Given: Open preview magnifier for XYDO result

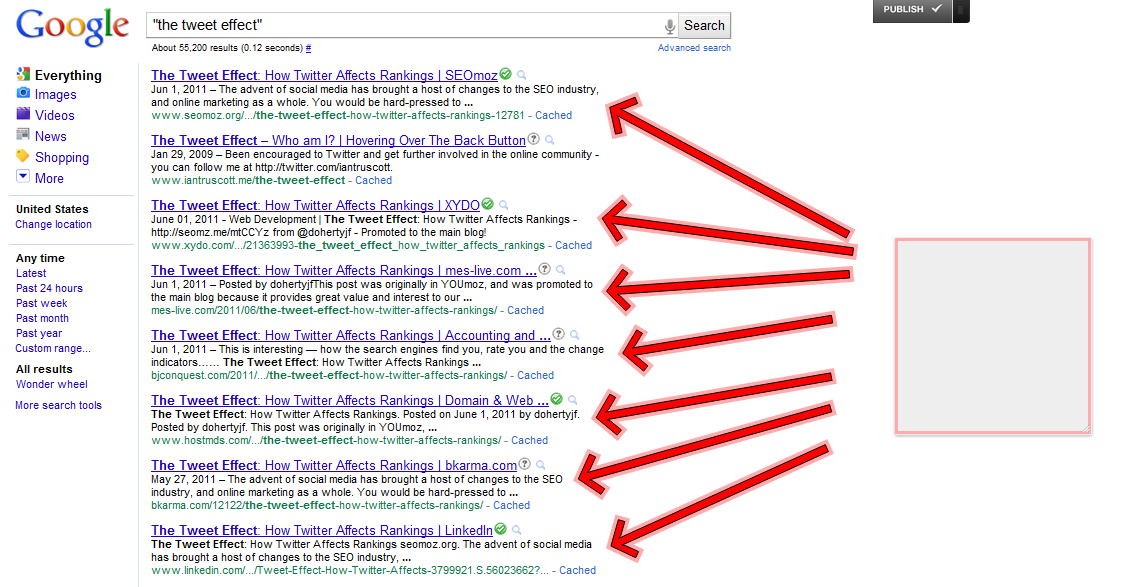Looking at the screenshot, I should [504, 205].
